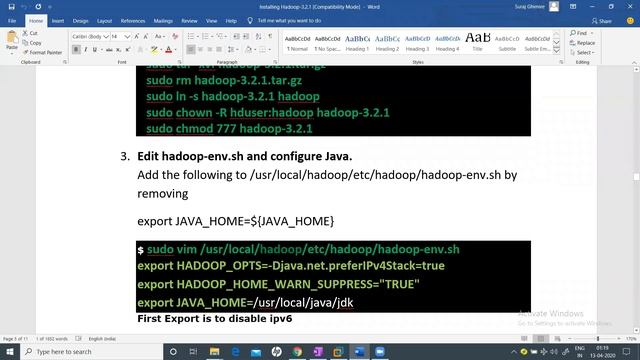The image size is (640, 360).
Task: Apply strikethrough to text
Action: coord(109,50)
